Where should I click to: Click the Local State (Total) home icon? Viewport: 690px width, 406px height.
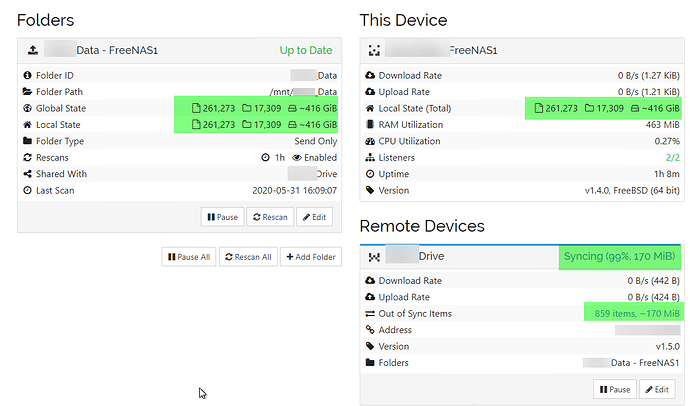tap(370, 108)
